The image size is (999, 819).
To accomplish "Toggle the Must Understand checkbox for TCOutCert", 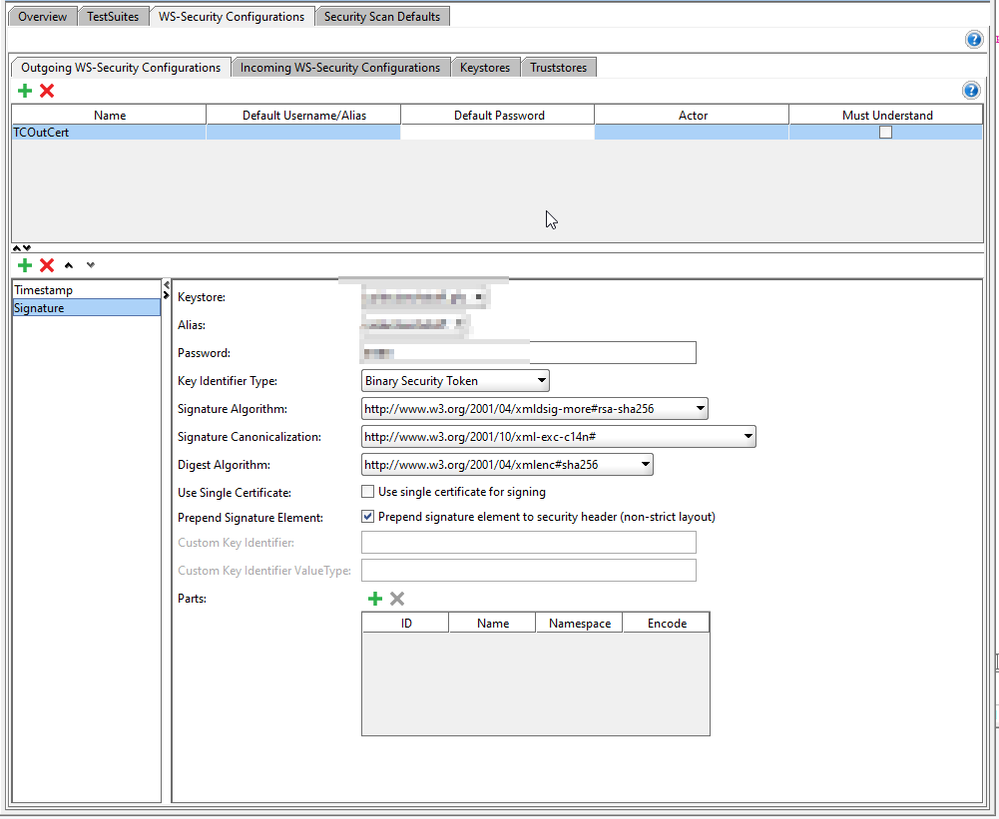I will 885,132.
